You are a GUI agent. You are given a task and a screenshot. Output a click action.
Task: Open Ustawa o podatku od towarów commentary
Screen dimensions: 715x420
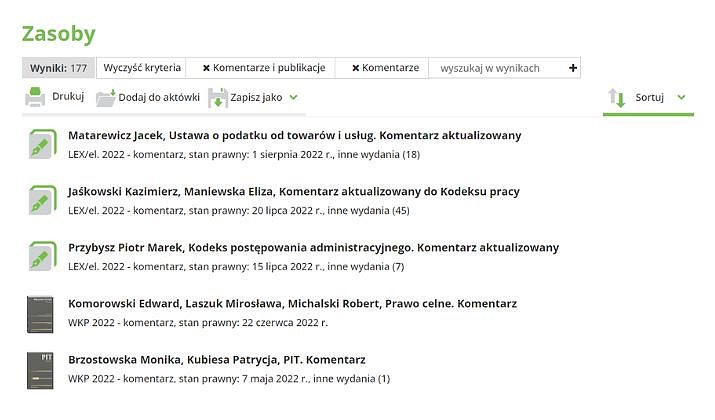294,135
